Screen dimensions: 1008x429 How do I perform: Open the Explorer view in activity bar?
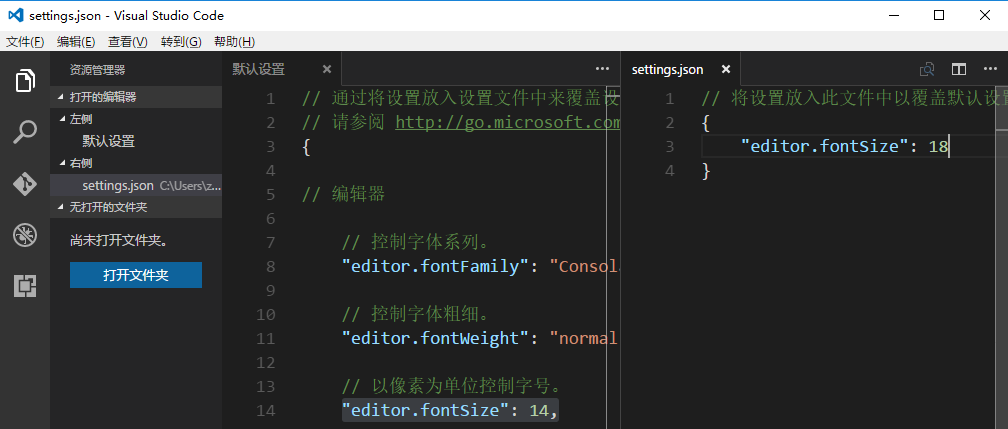tap(25, 81)
